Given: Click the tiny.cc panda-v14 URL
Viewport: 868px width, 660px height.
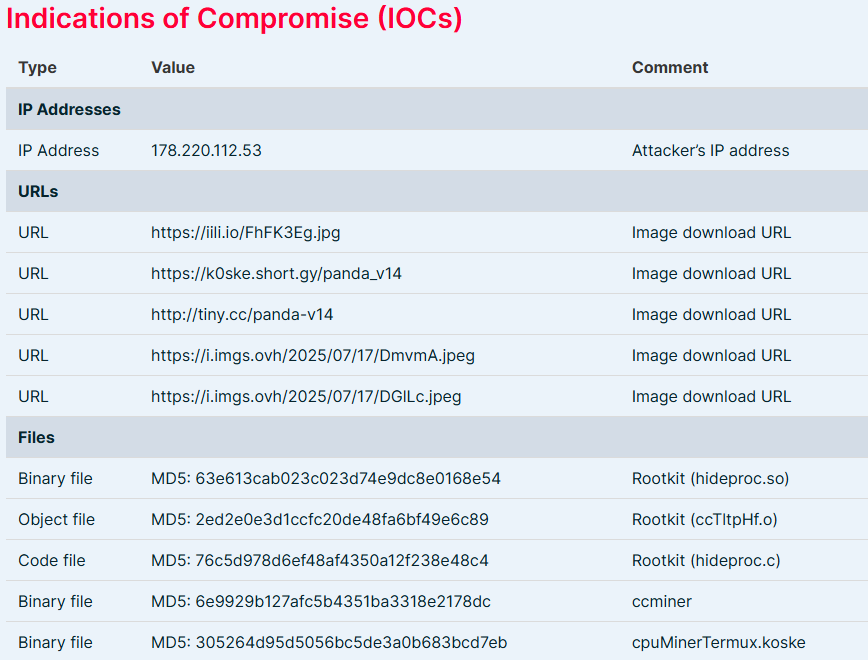Looking at the screenshot, I should 242,314.
